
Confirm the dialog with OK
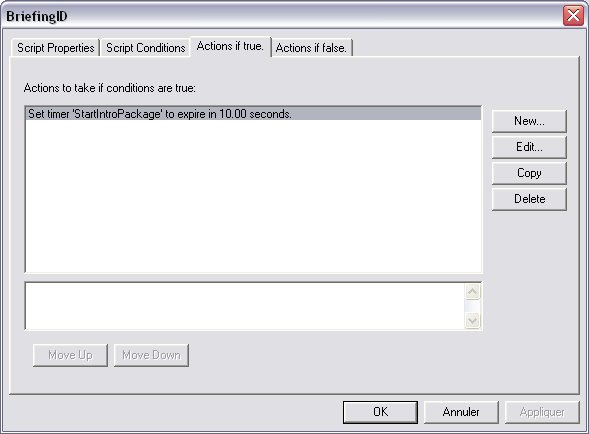[x=380, y=412]
